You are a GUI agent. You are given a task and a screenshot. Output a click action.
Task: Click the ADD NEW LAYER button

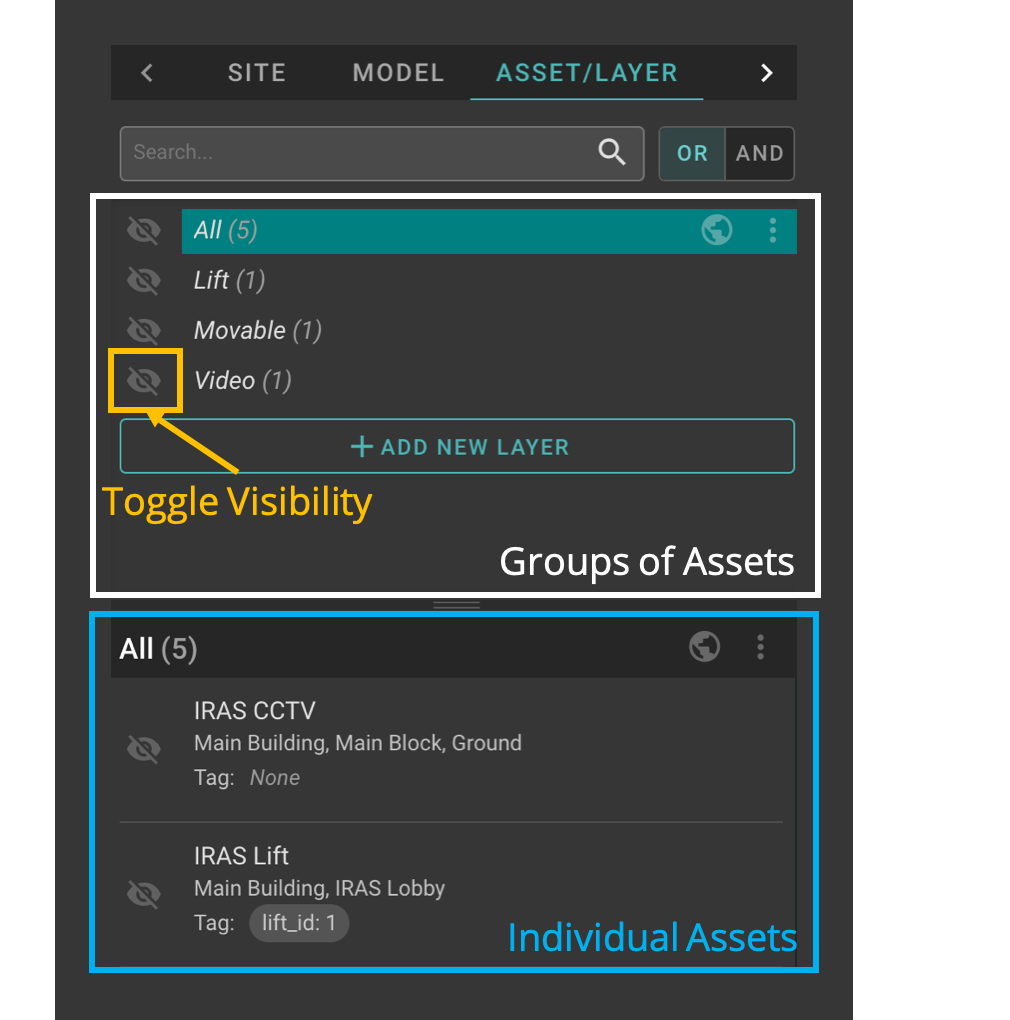tap(457, 446)
